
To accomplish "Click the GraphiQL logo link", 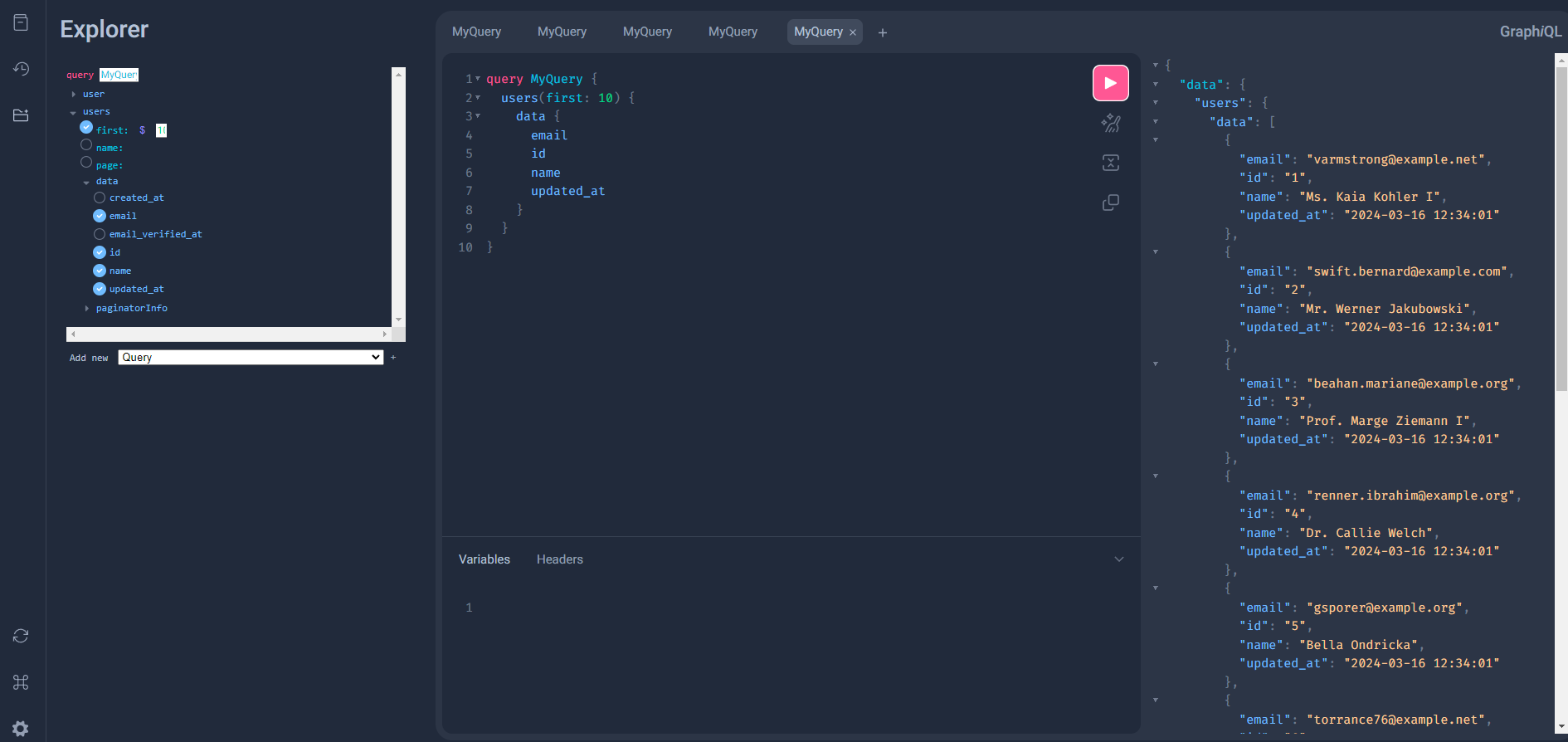I will pyautogui.click(x=1530, y=32).
